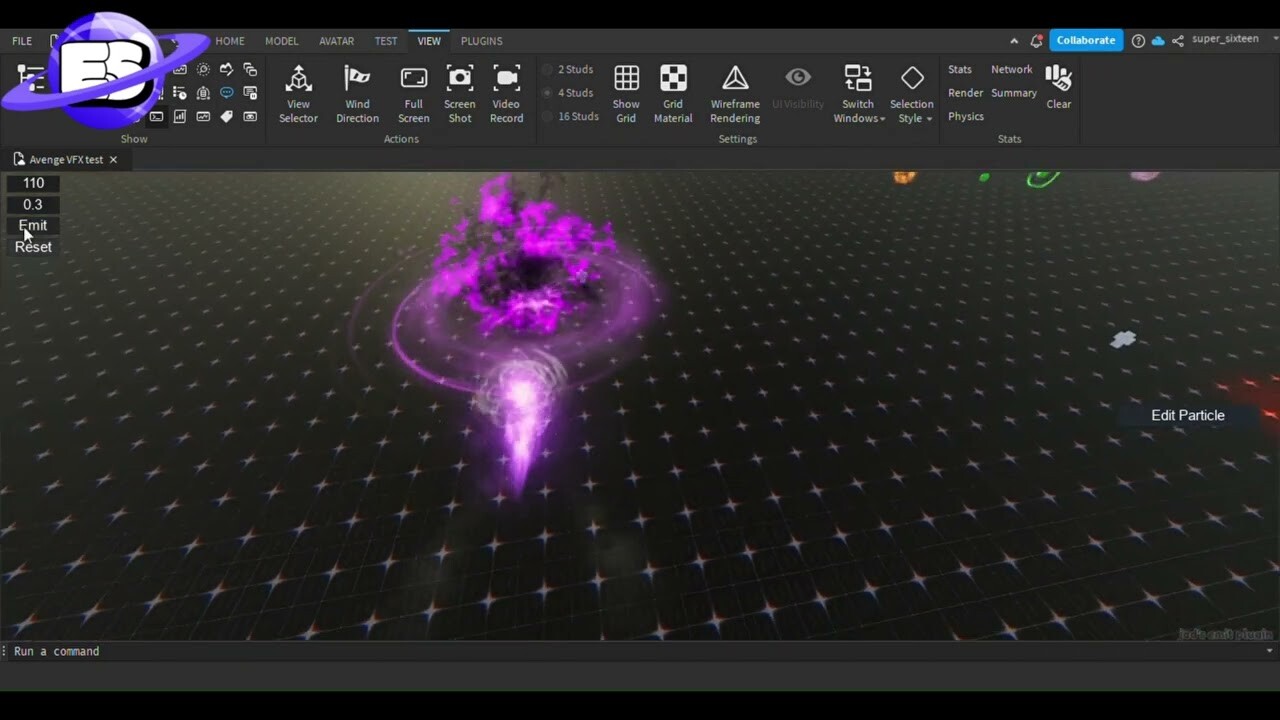Select the 0.3 value field

(32, 204)
